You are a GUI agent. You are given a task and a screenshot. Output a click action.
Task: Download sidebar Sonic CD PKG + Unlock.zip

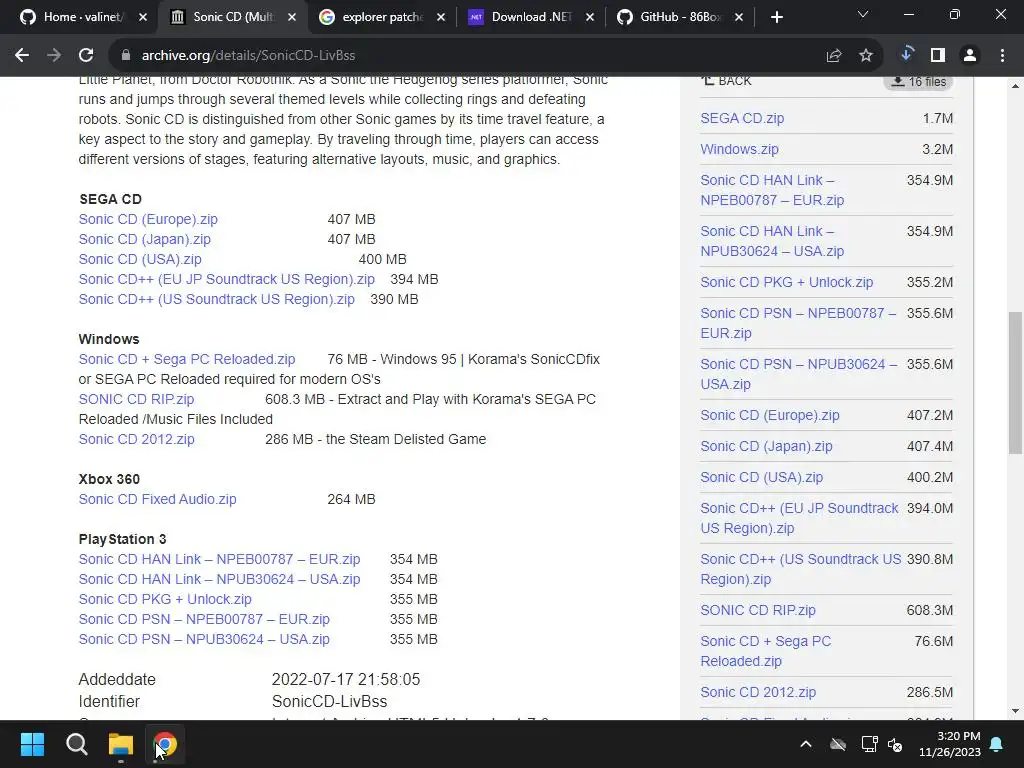tap(786, 282)
